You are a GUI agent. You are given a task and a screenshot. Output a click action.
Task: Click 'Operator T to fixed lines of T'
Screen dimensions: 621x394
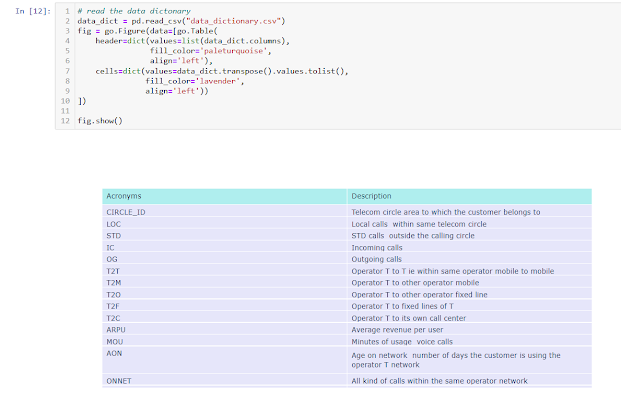click(469, 306)
